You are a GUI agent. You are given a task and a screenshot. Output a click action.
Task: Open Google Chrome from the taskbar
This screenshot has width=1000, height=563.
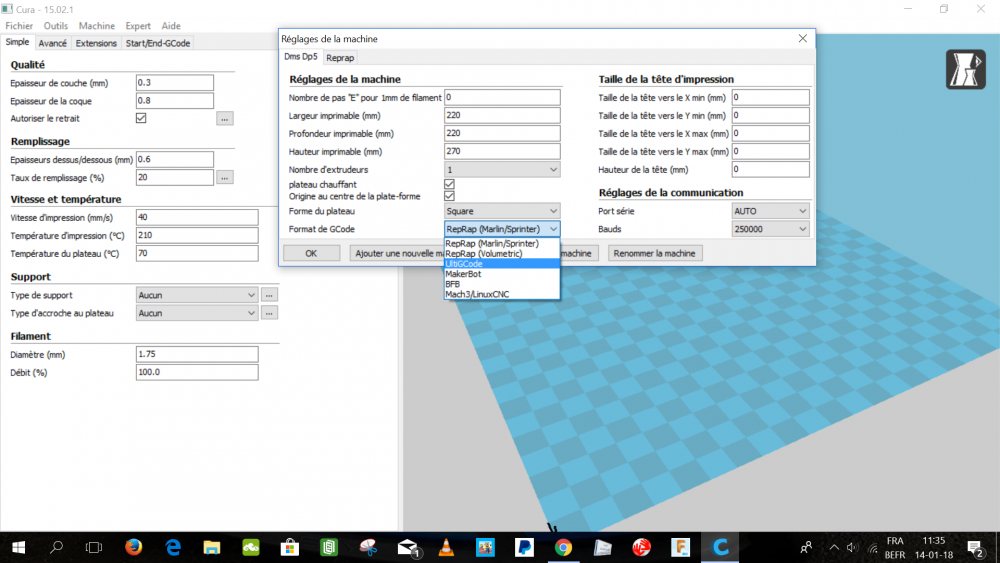pyautogui.click(x=563, y=547)
